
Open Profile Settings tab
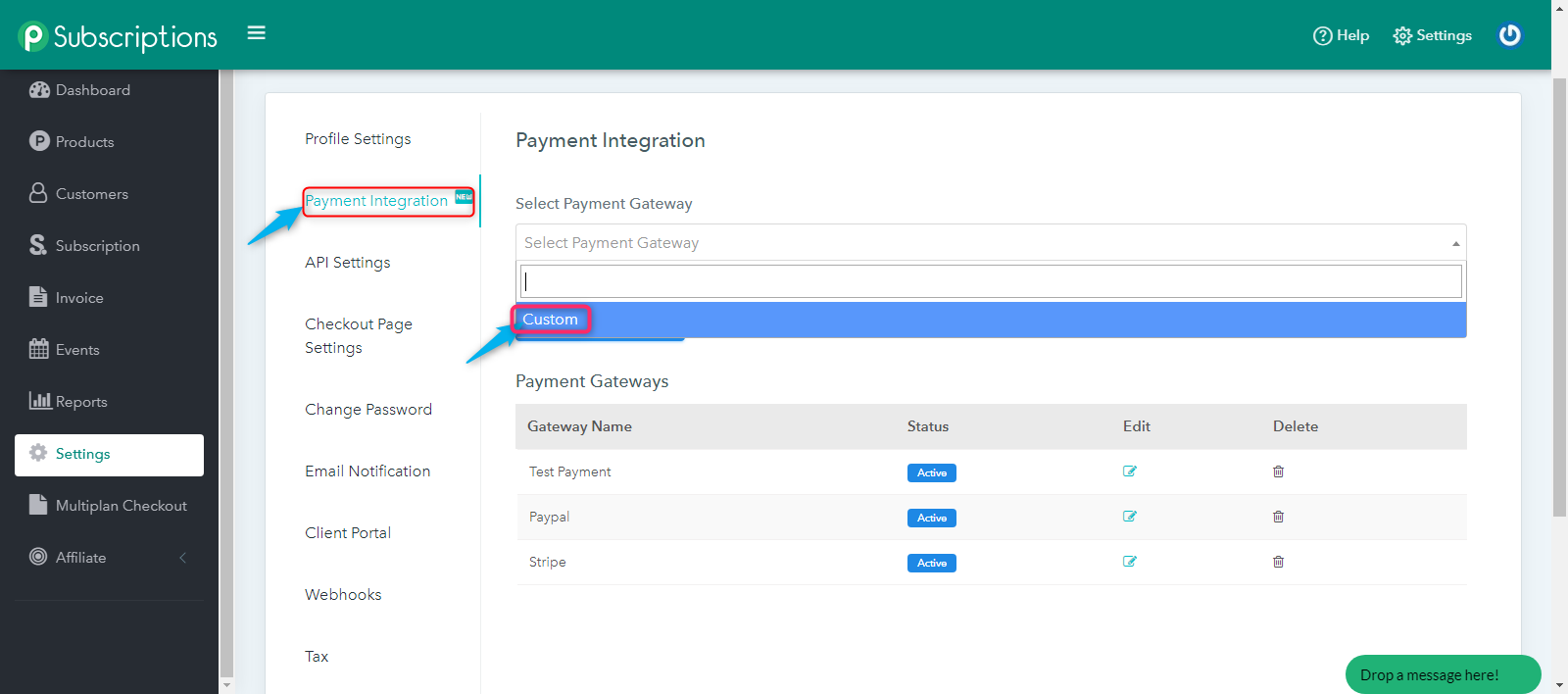(x=358, y=139)
